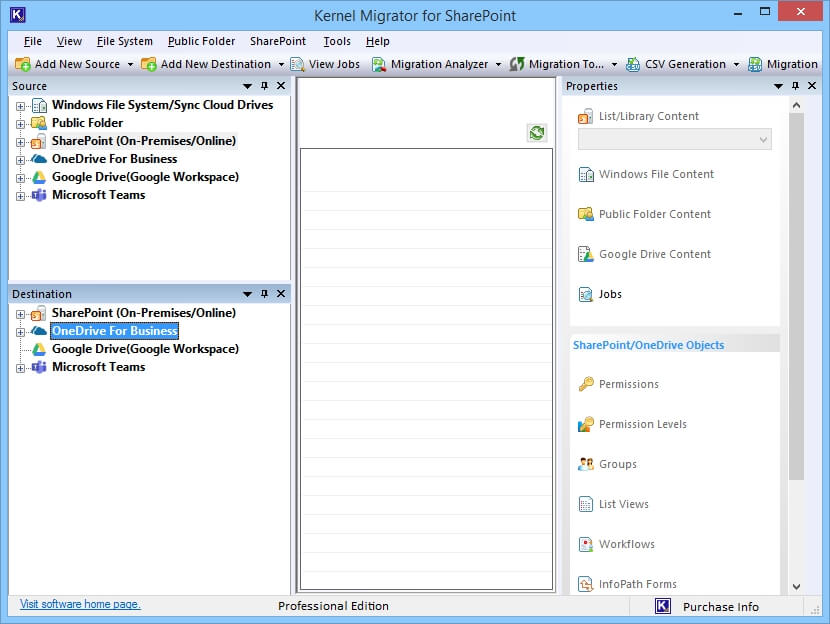Screen dimensions: 830x624
Task: Close the Destination panel
Action: coord(281,294)
